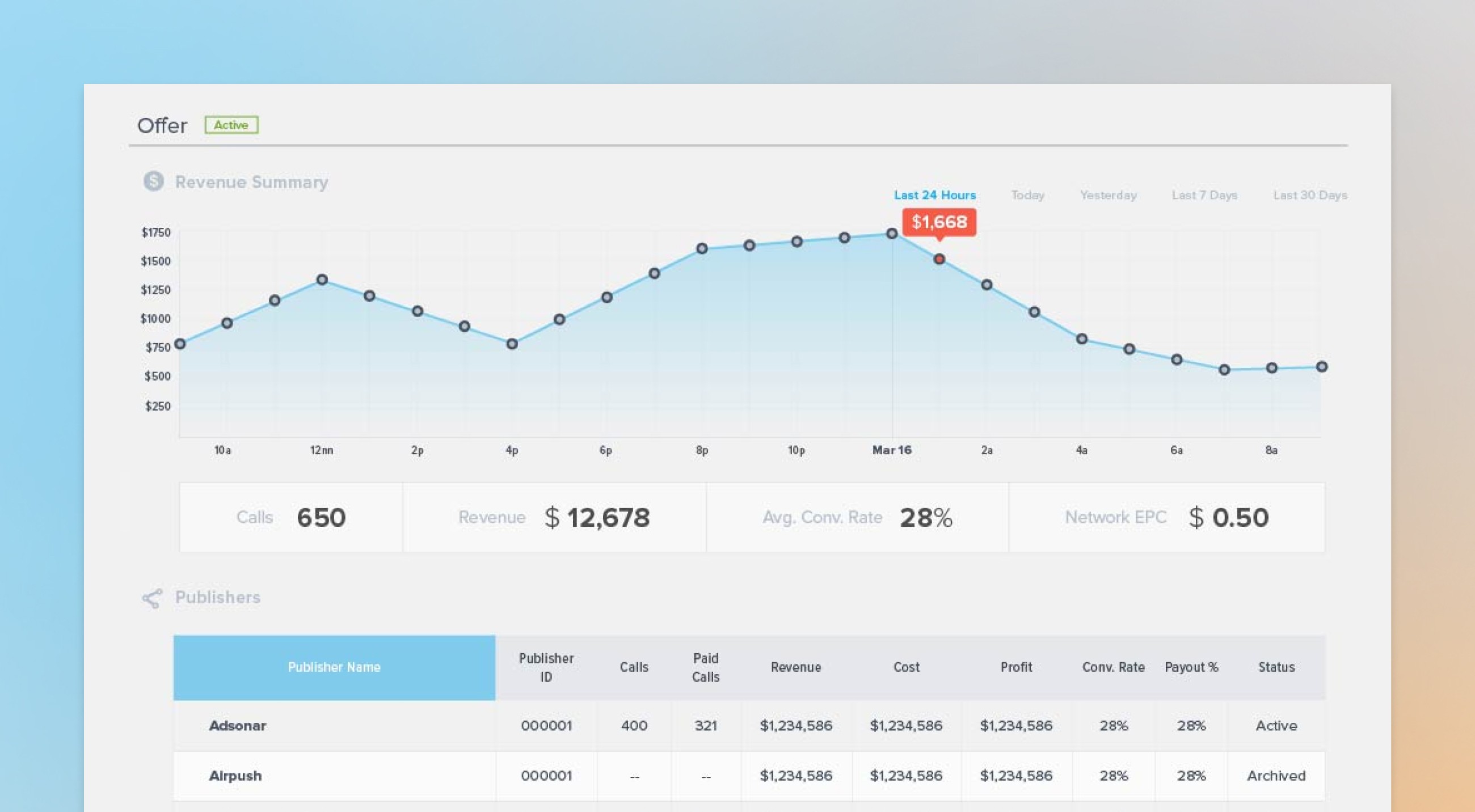1475x812 pixels.
Task: Click the last data point on chart
Action: 1322,367
